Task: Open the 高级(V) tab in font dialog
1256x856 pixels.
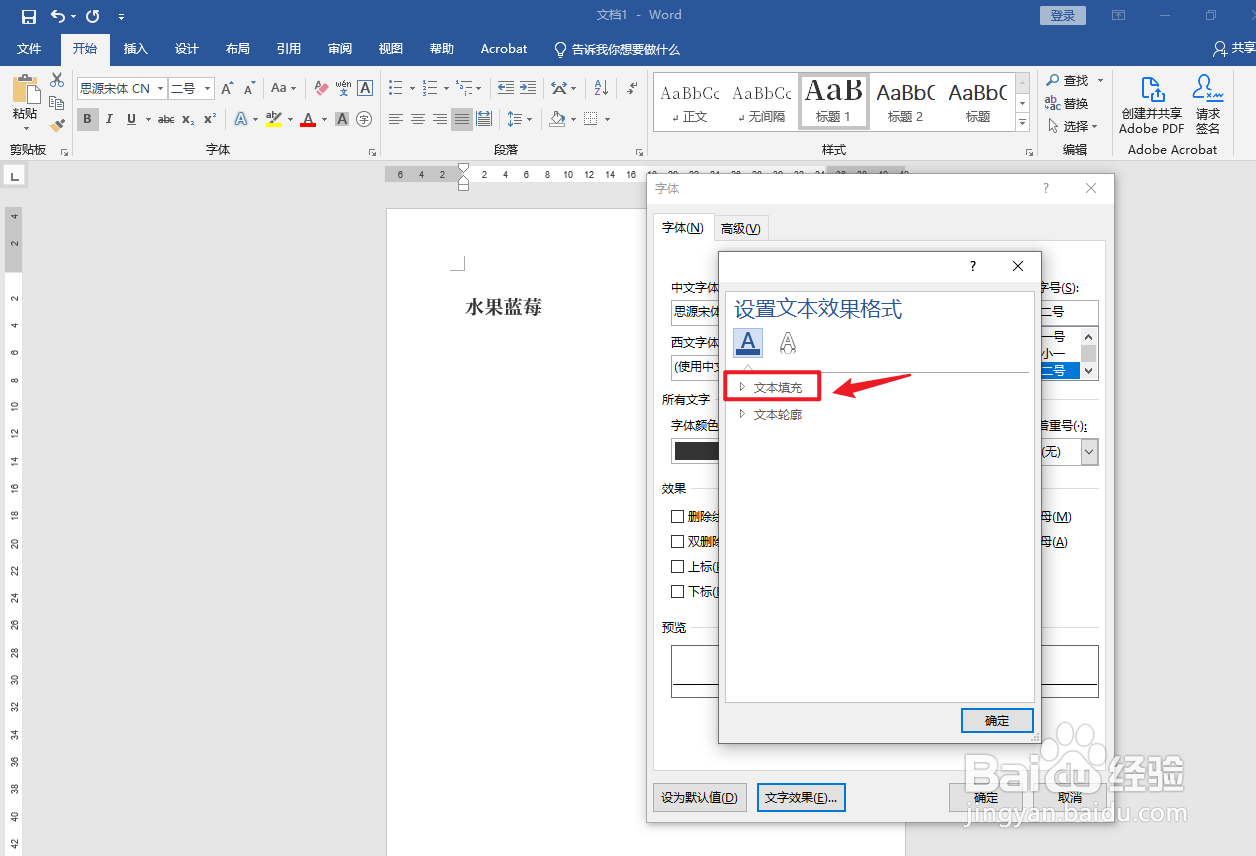Action: [741, 228]
